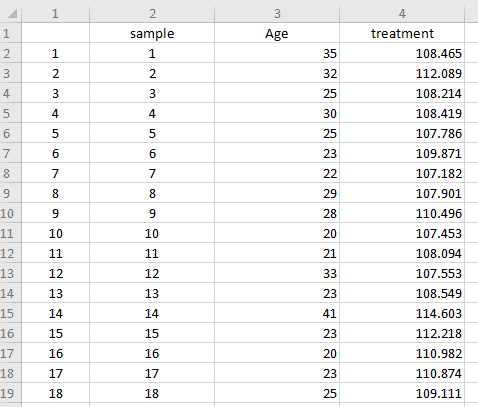
Task: Select column header 4
Action: (402, 14)
